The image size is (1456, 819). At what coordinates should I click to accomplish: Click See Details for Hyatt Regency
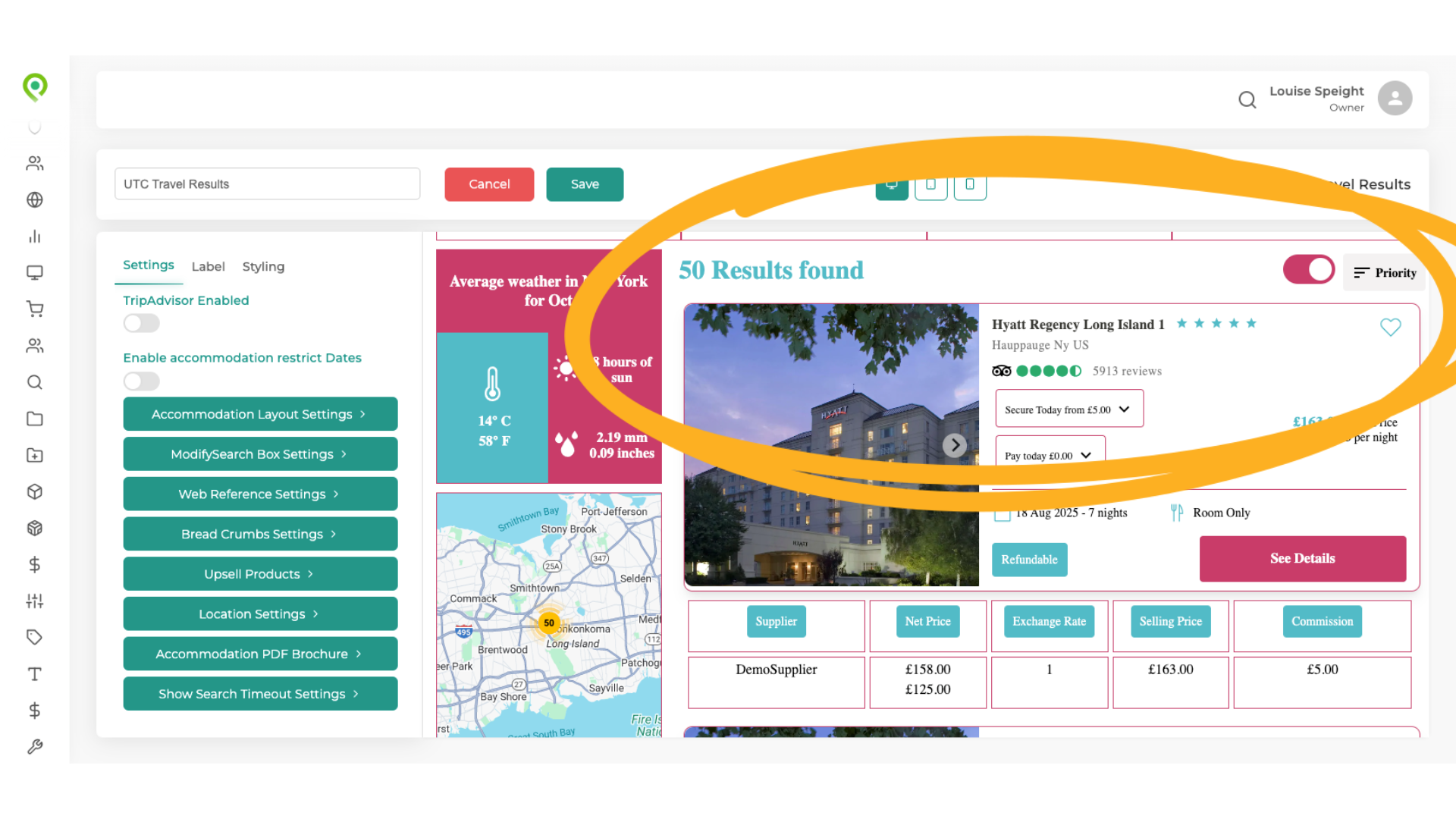[x=1302, y=559]
